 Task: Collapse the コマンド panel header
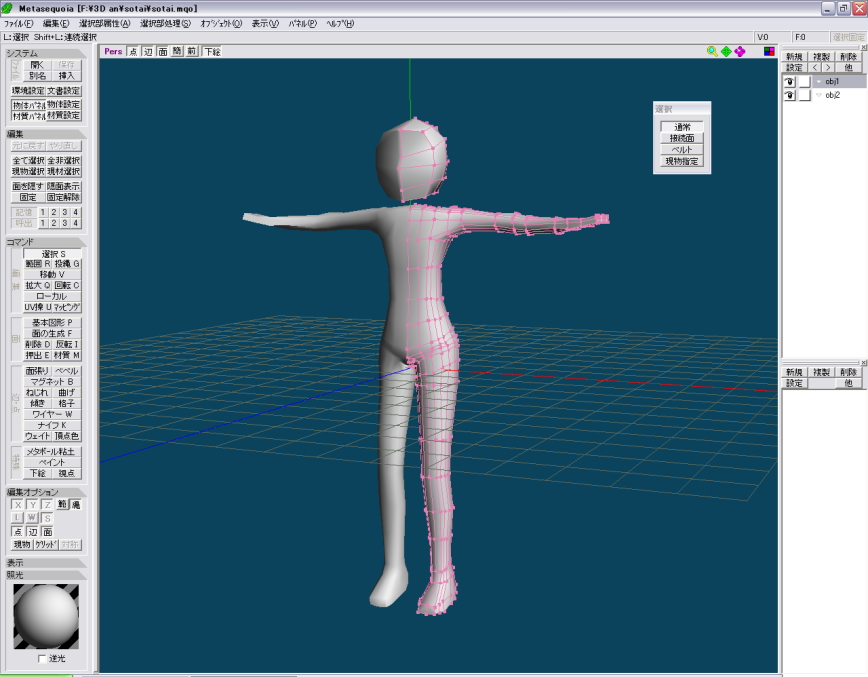[x=46, y=242]
